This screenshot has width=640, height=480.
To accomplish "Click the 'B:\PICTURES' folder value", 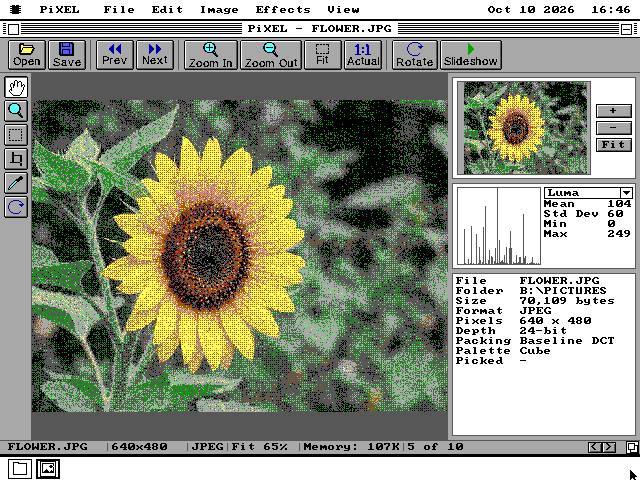I will [563, 291].
